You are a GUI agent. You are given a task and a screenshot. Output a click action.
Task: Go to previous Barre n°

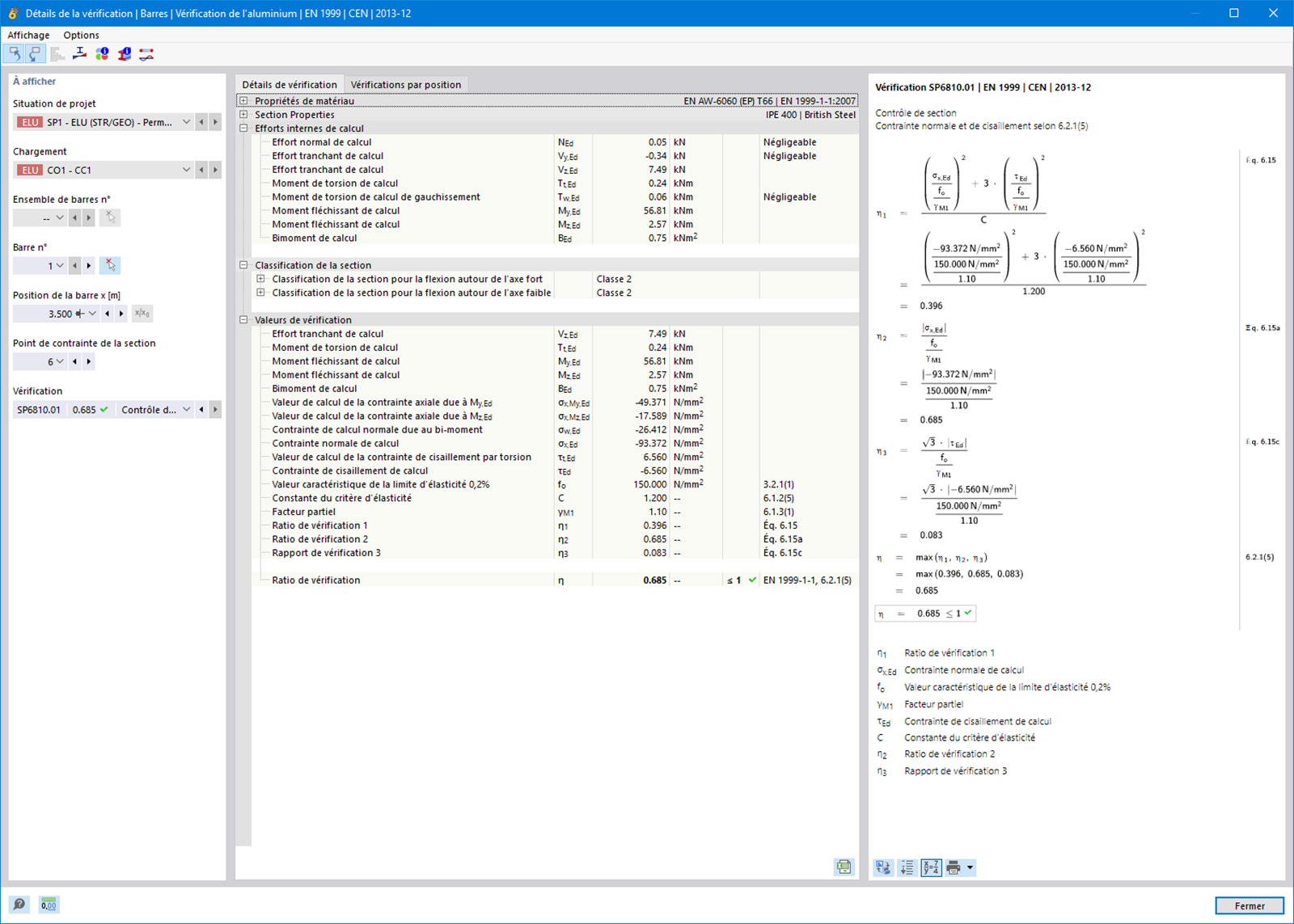74,265
